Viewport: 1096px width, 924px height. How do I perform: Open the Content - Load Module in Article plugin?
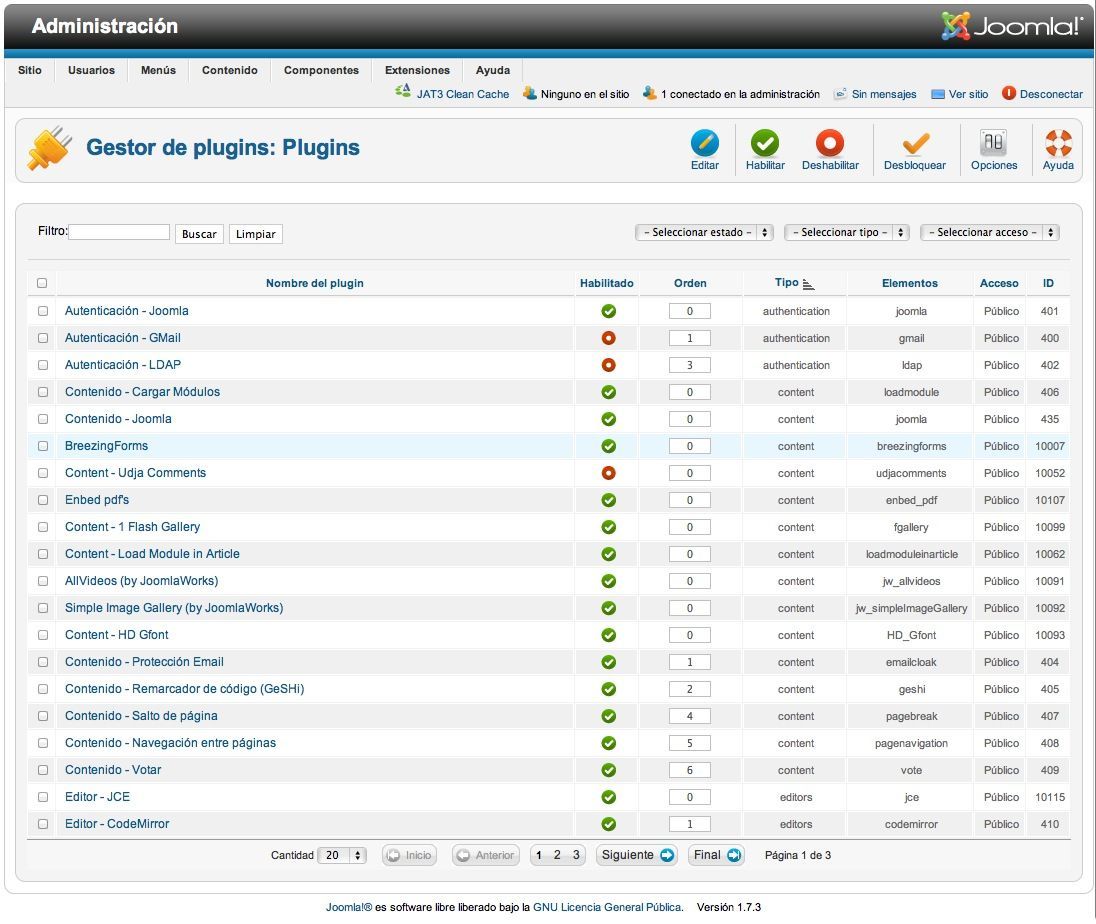pyautogui.click(x=152, y=554)
